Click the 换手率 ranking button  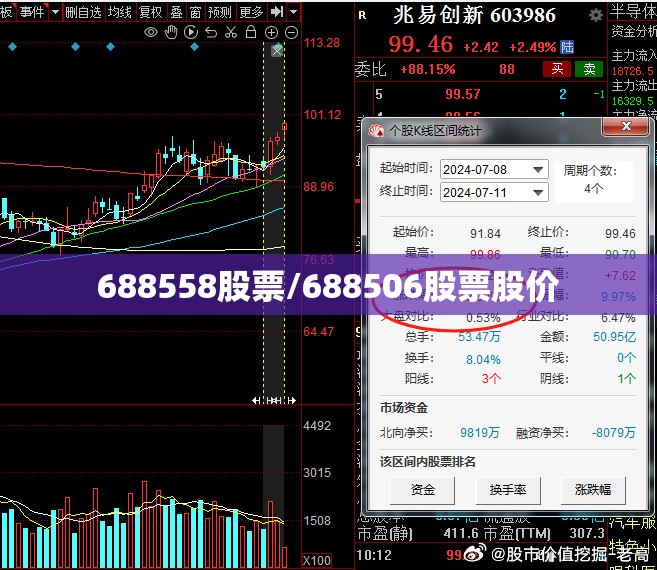(508, 490)
